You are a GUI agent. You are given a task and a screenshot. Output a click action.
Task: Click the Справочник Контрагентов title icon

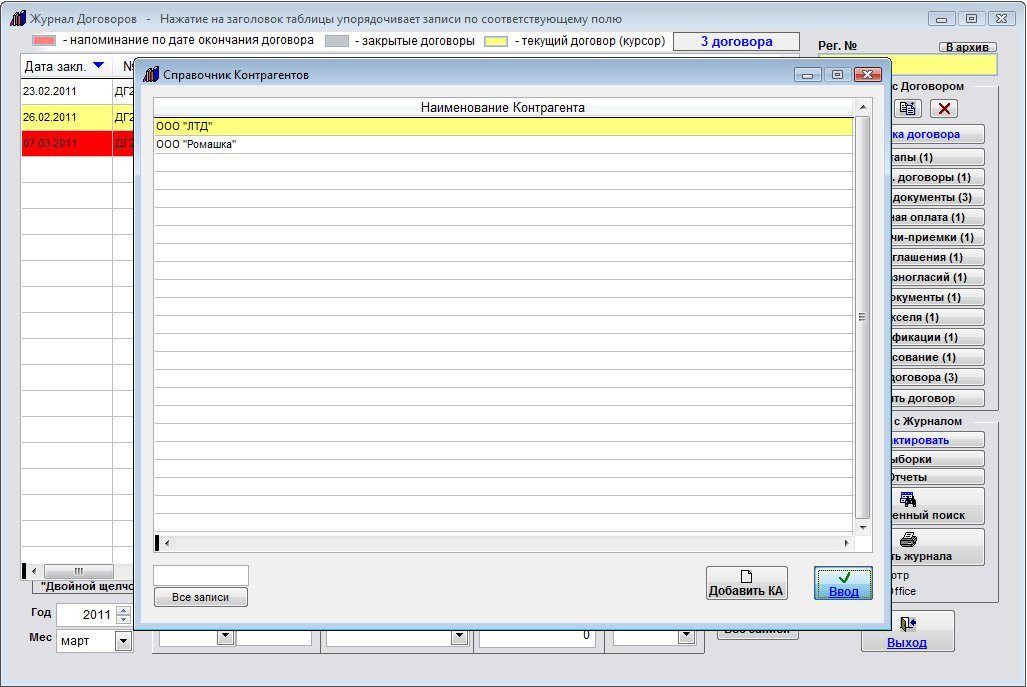151,75
